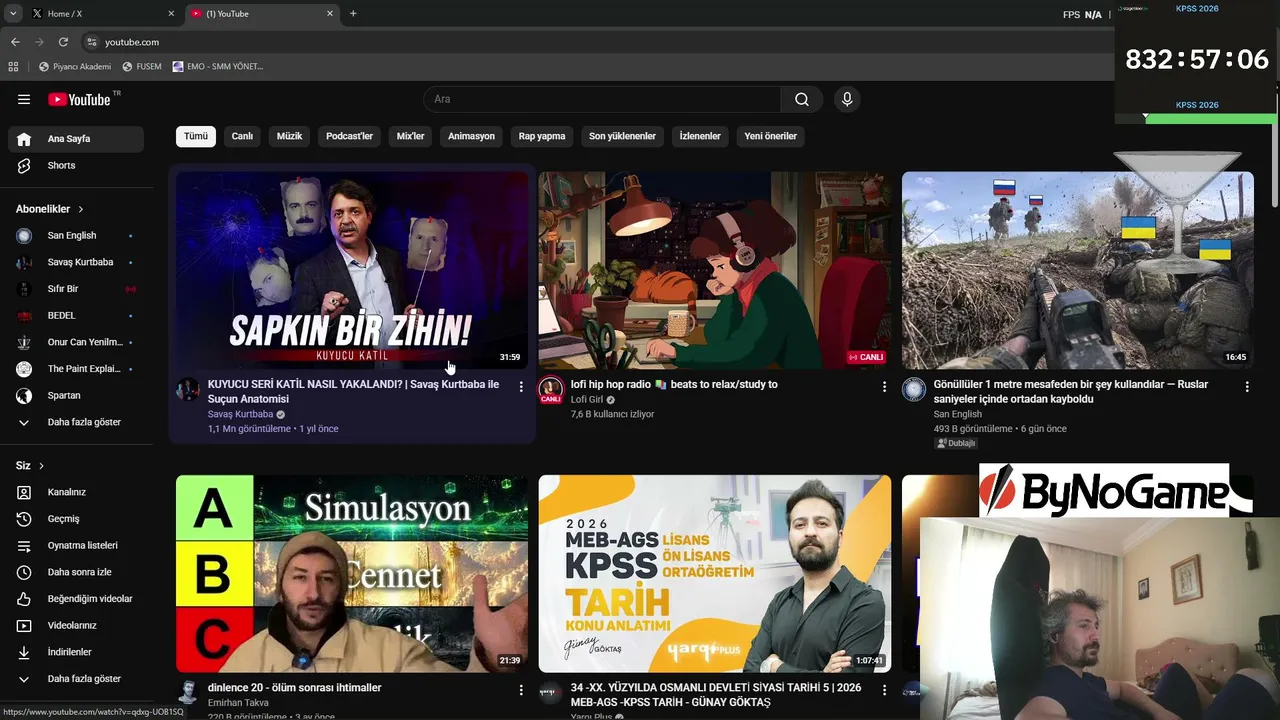Close the Home / X tab
Screen dimensions: 1280x720
click(171, 14)
